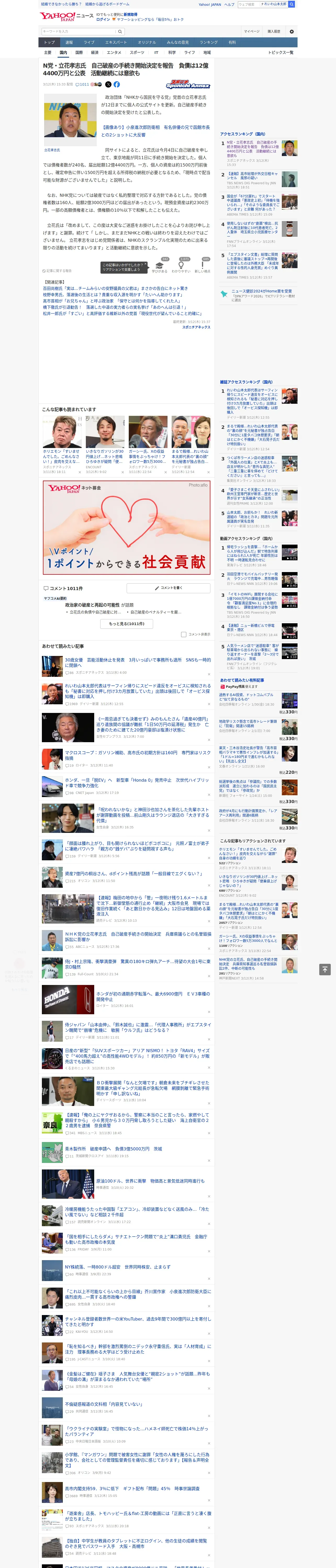Open the 小泉進次郎防衛相 image link in article

pyautogui.click(x=155, y=131)
